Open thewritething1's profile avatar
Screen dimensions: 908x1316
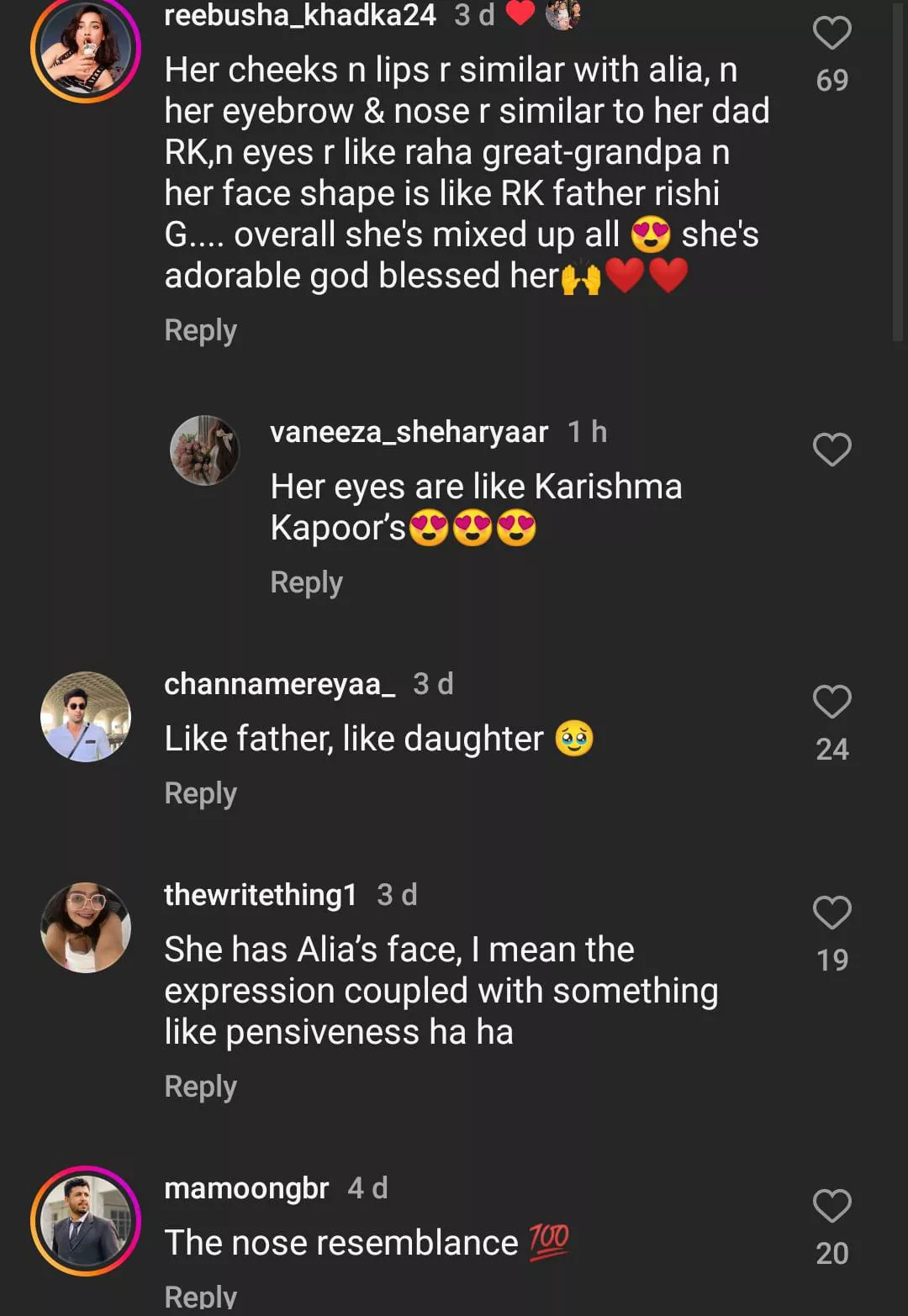[x=86, y=928]
